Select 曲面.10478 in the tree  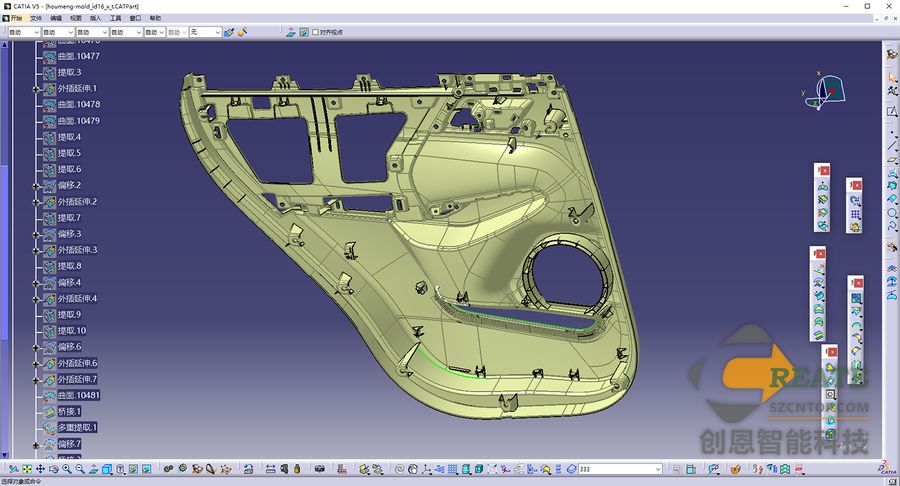[x=79, y=104]
